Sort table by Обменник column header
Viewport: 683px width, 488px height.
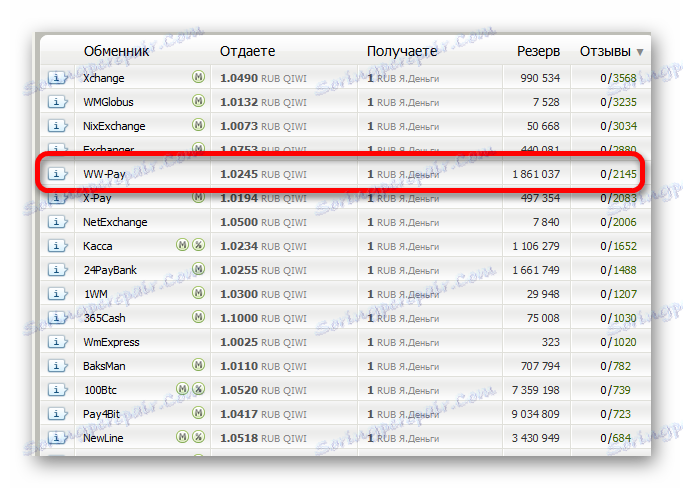(x=116, y=51)
